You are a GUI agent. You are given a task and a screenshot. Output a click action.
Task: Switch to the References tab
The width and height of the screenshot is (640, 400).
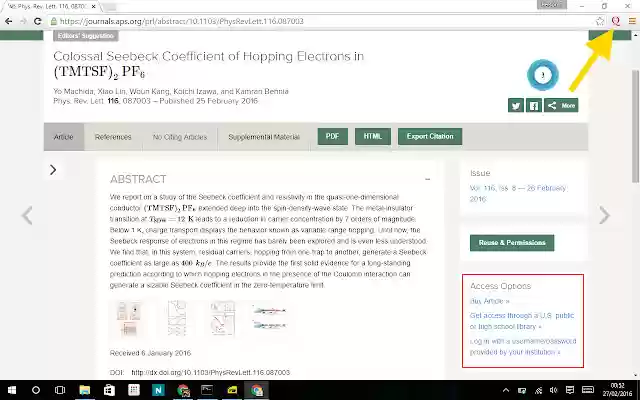click(x=113, y=137)
